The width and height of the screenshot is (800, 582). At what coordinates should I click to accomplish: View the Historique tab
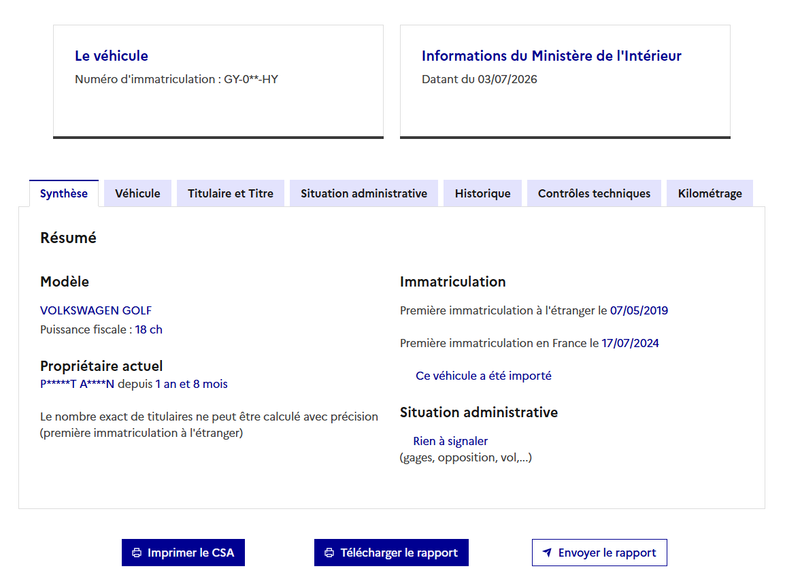click(483, 193)
